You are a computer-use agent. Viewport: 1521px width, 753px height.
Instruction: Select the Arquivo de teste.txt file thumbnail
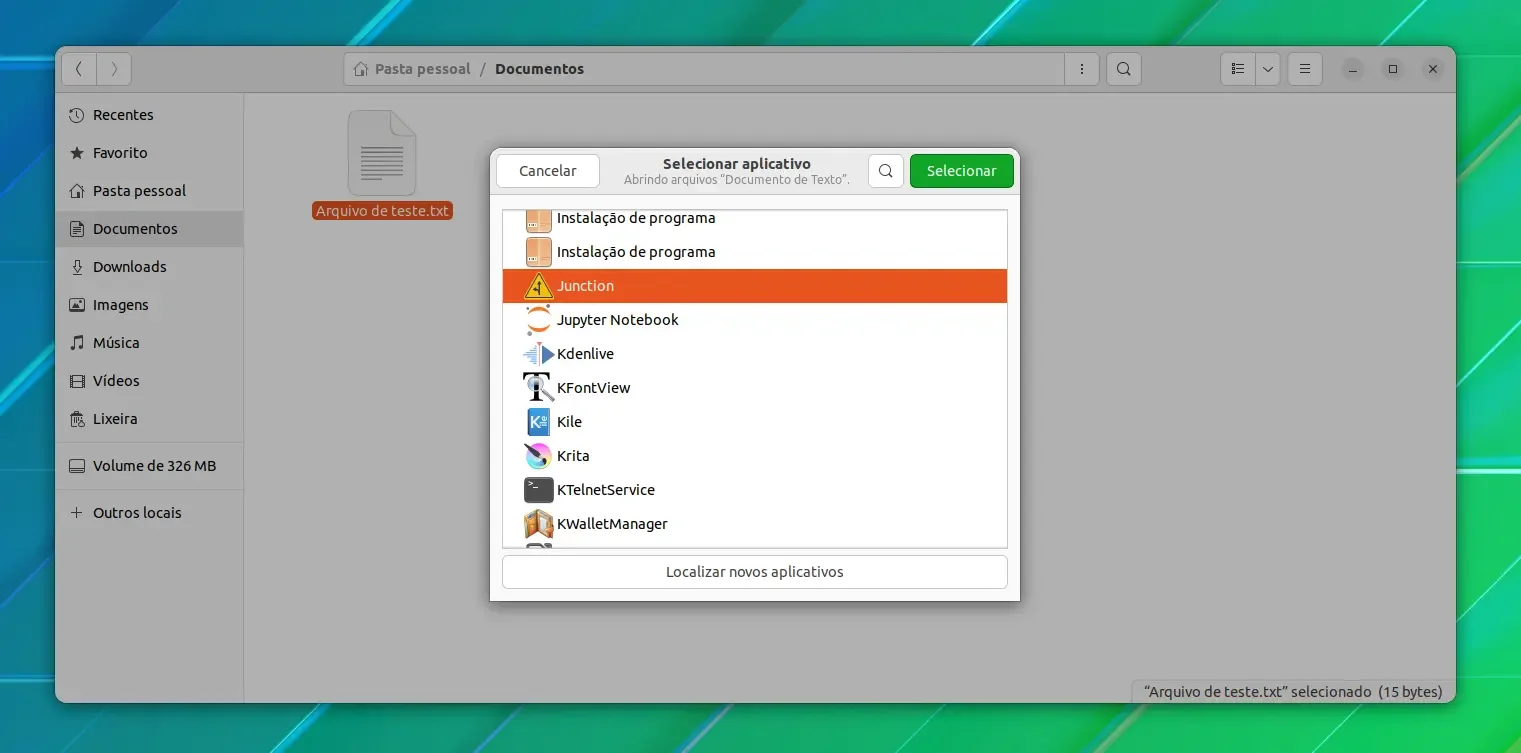[382, 153]
